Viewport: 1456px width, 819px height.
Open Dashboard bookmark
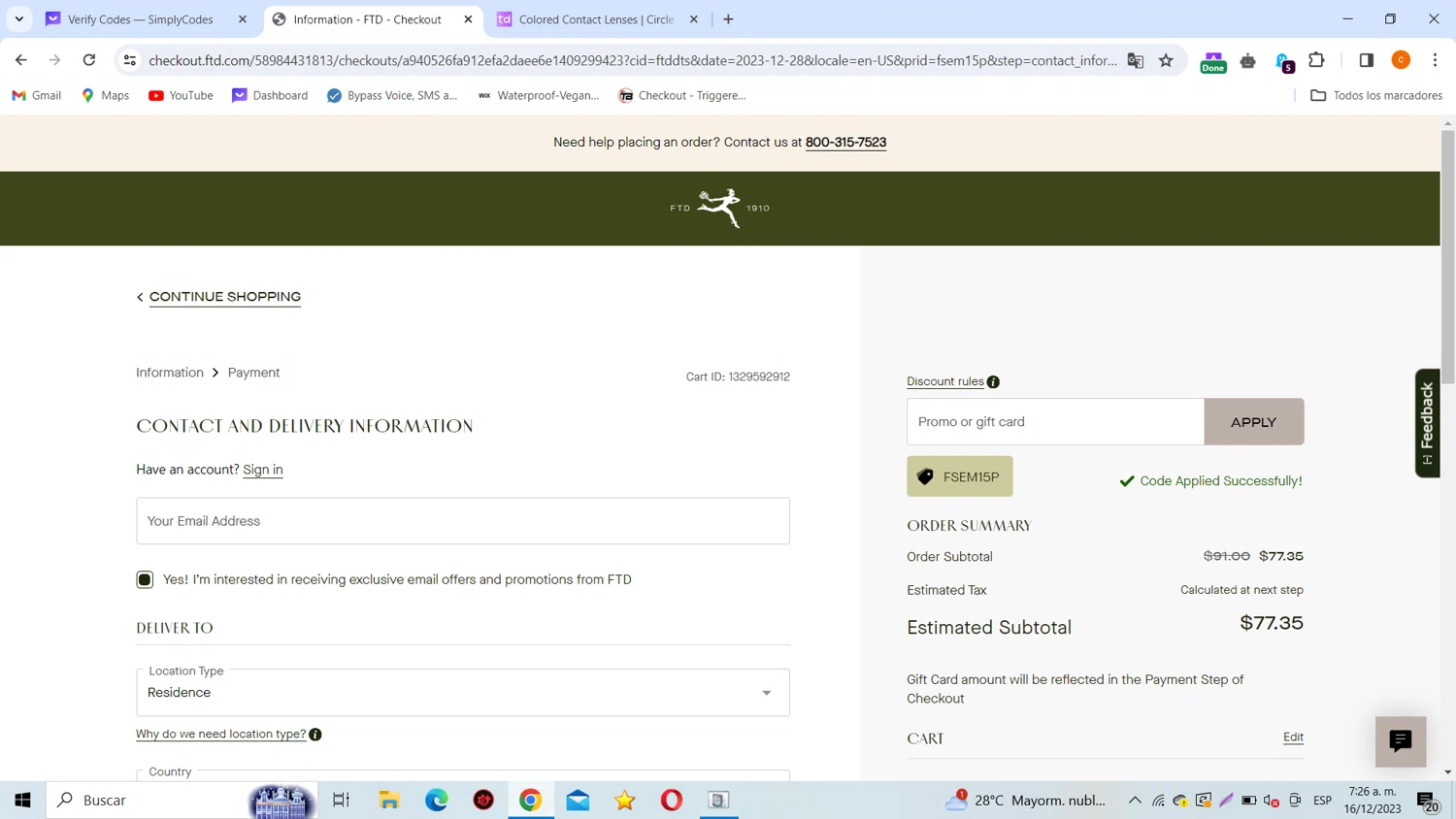(x=270, y=95)
